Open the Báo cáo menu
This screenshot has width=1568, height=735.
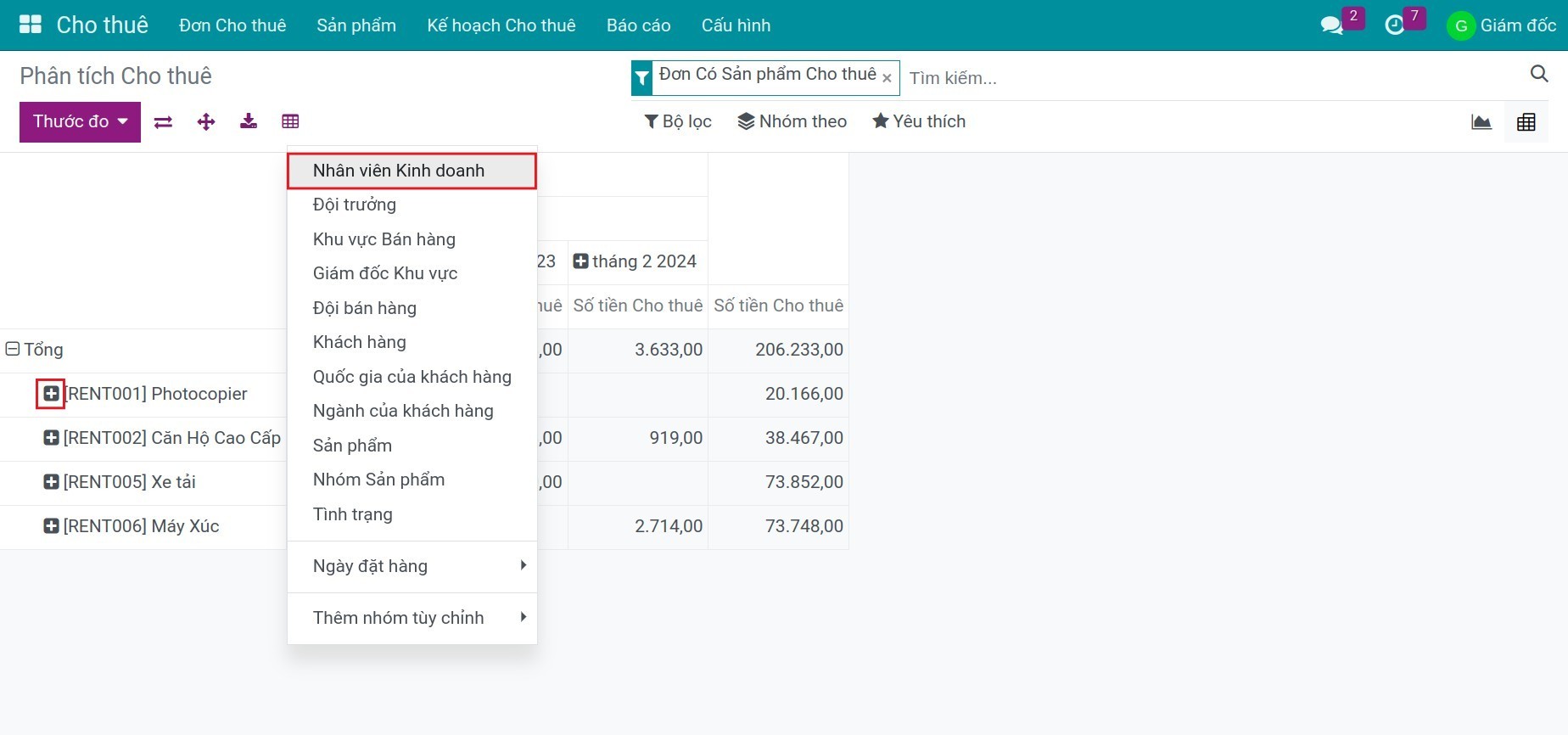[638, 25]
